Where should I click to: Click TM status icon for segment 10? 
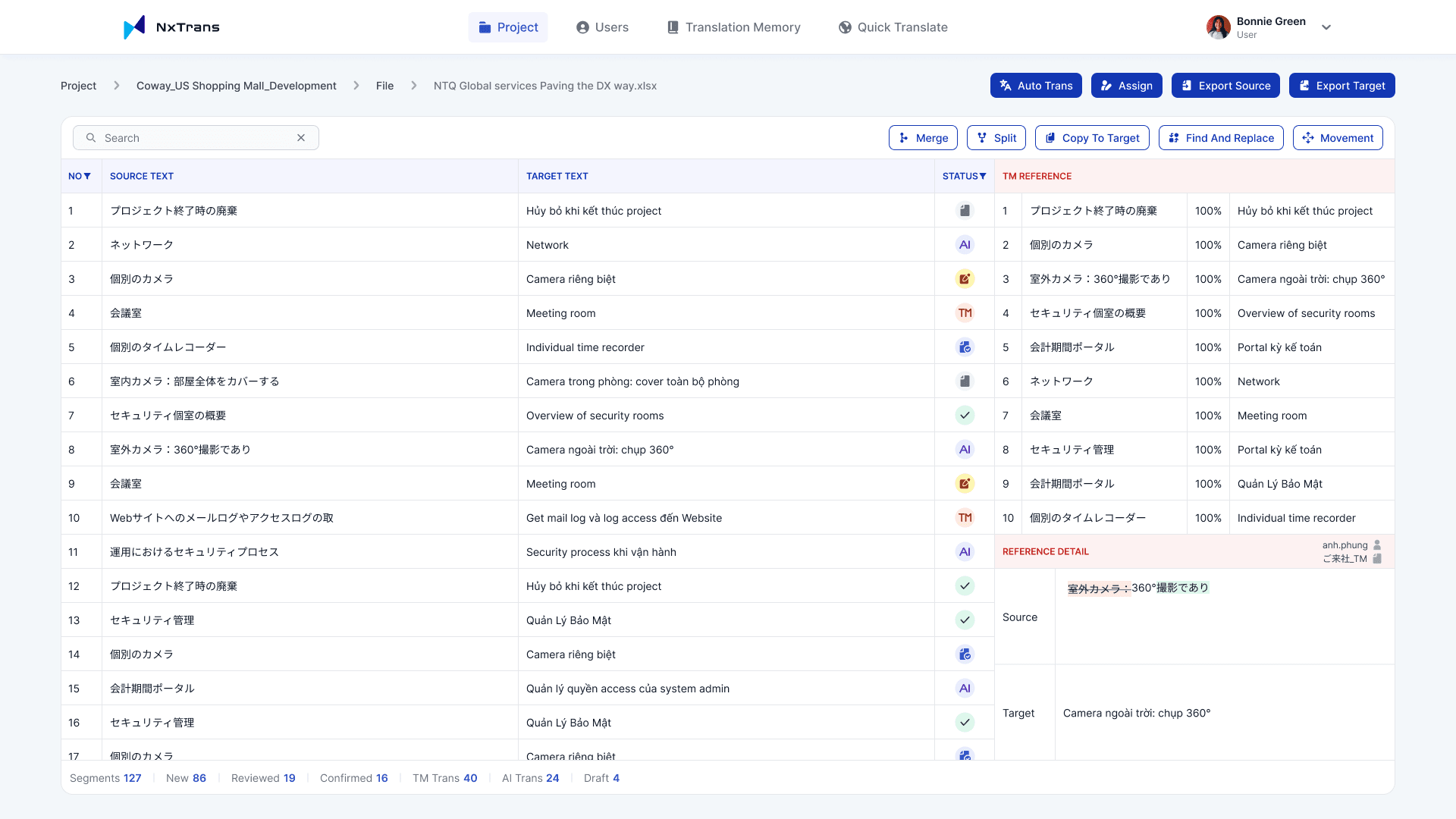[x=965, y=518]
